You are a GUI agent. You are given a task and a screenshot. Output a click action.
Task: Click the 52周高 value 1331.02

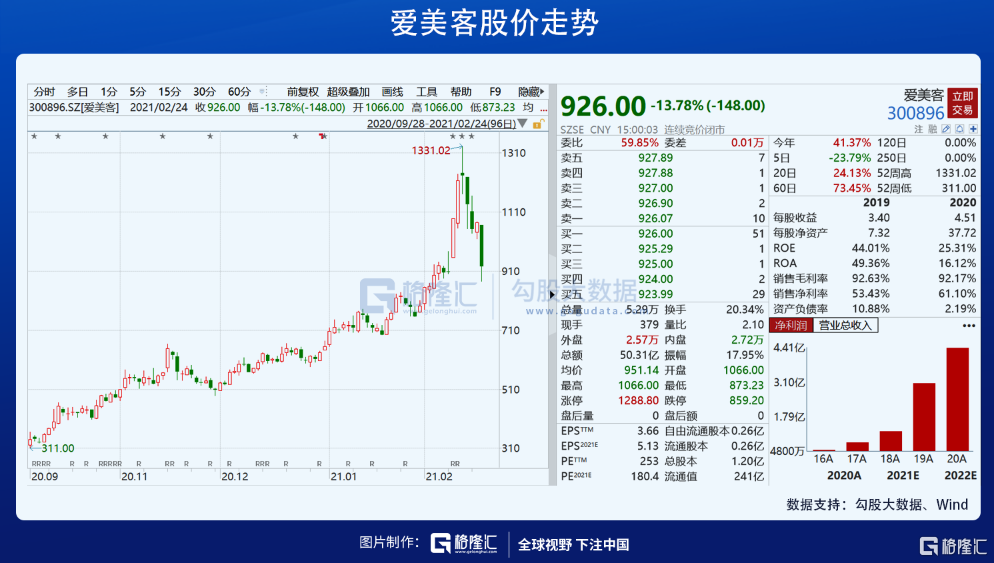pyautogui.click(x=956, y=173)
